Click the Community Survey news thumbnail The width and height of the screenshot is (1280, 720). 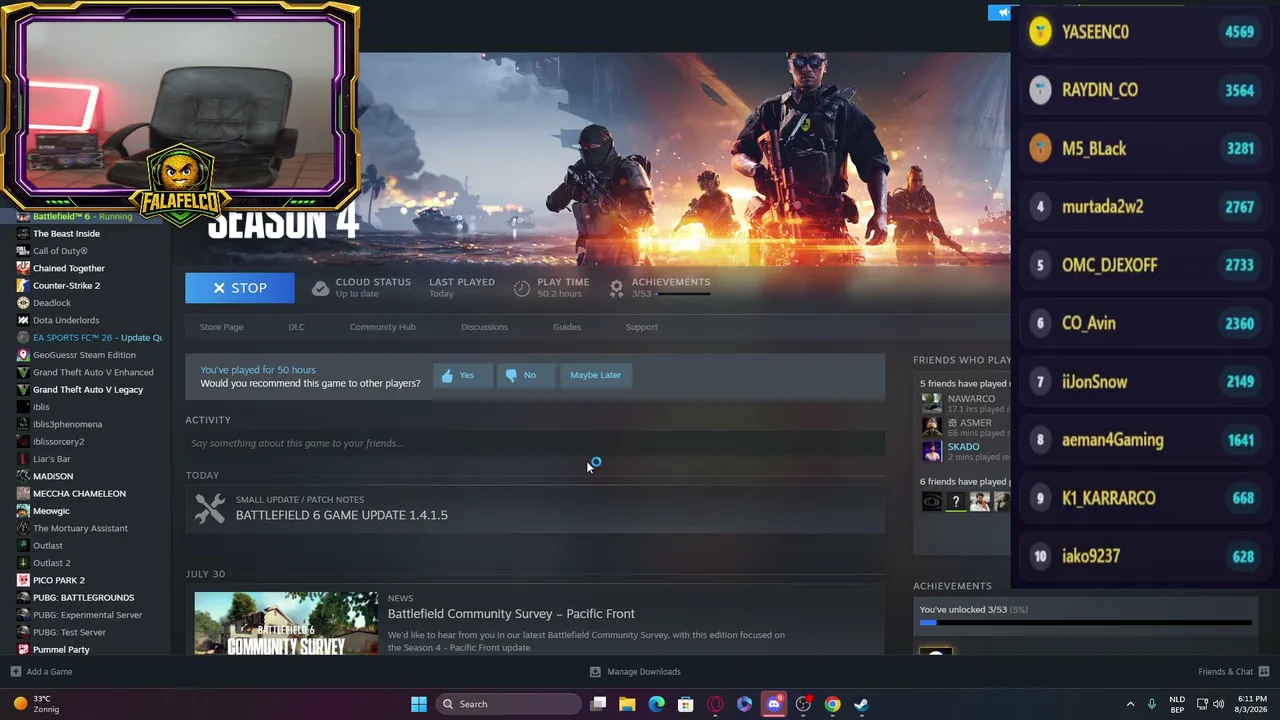pyautogui.click(x=286, y=623)
